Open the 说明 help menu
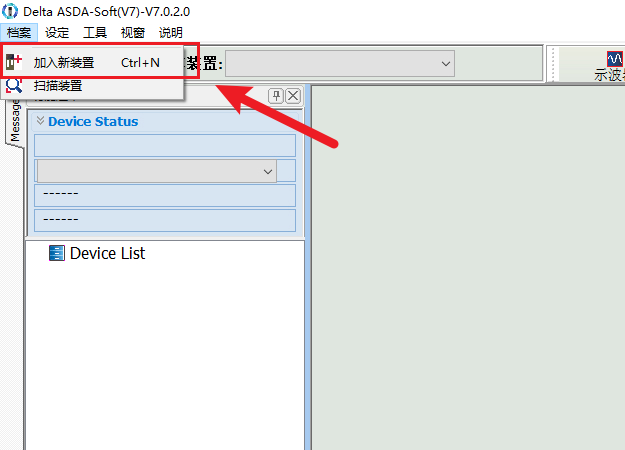Screen dimensions: 625x450 coord(171,32)
